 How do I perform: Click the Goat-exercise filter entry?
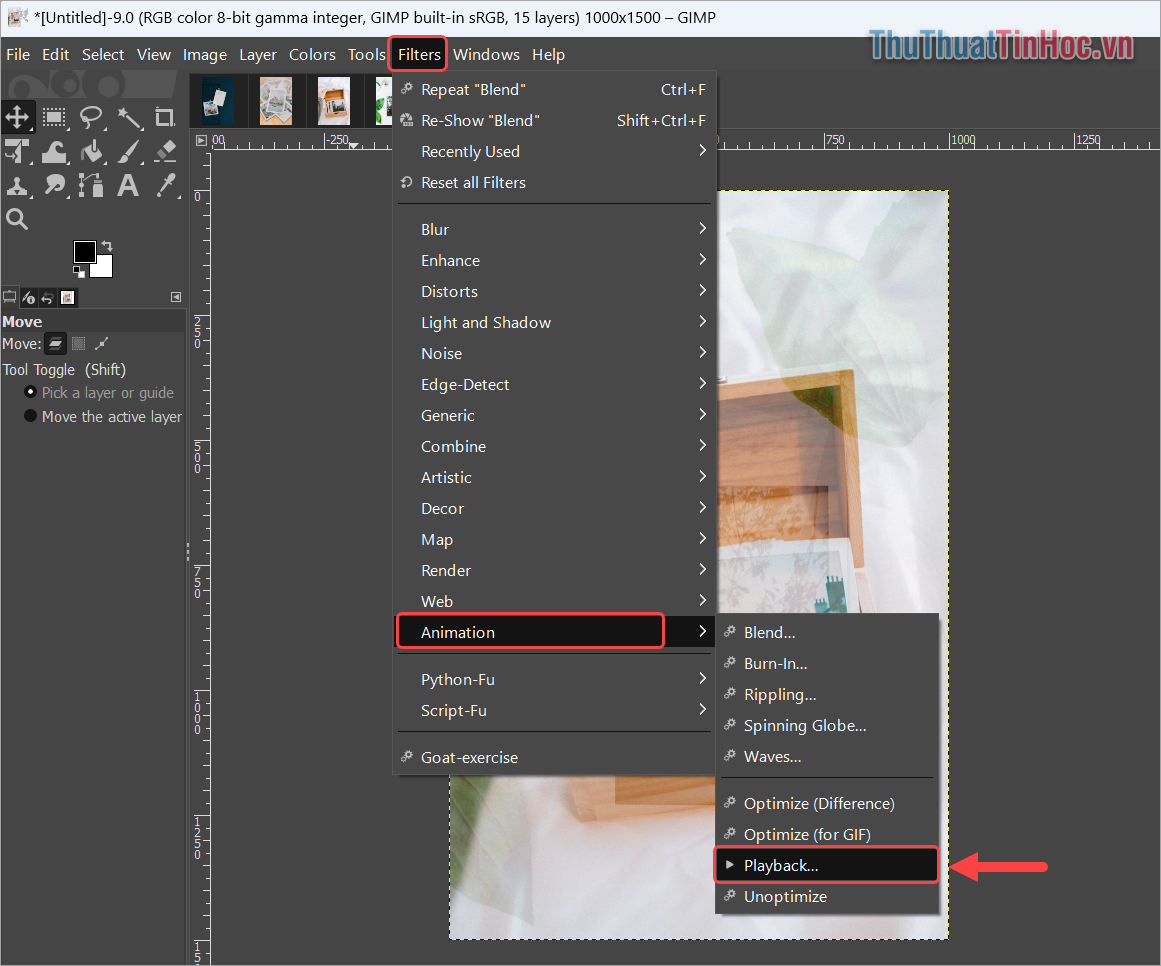pos(554,757)
